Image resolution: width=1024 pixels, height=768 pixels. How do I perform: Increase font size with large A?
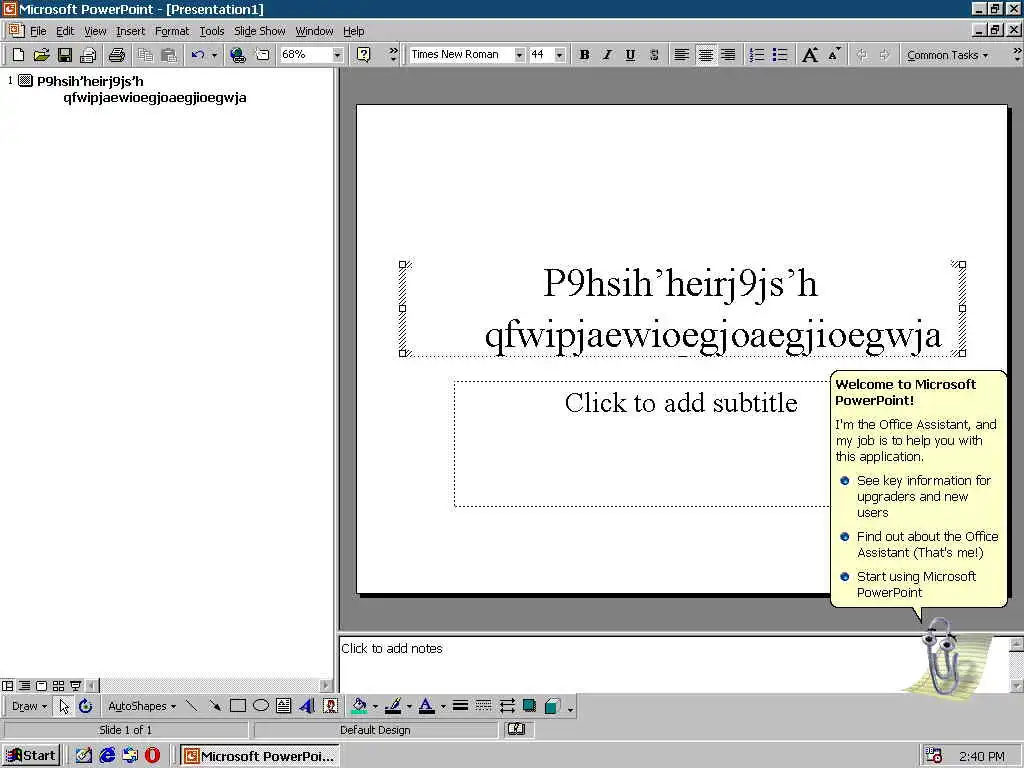(810, 55)
